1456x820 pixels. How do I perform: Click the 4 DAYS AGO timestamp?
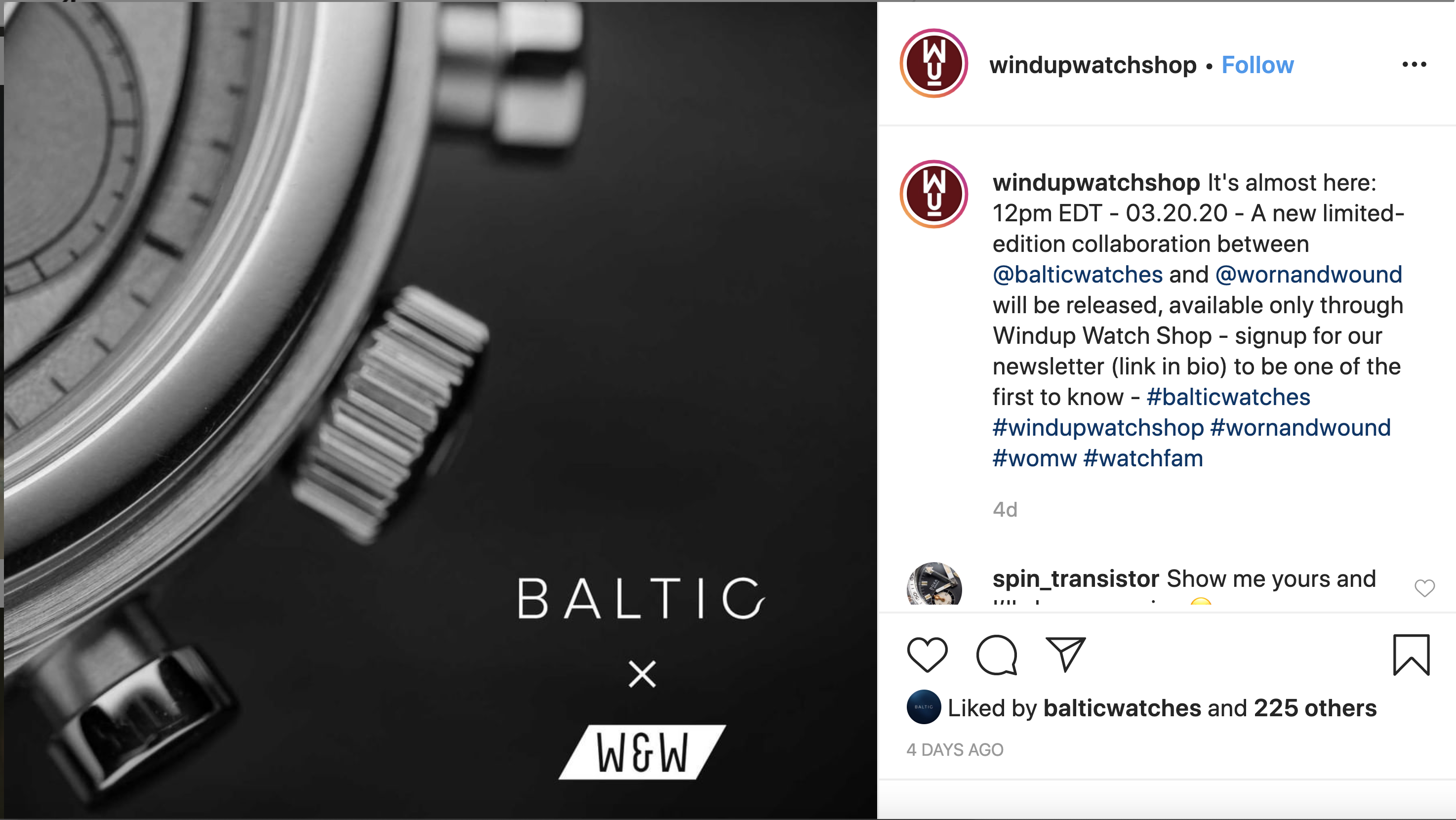(955, 750)
